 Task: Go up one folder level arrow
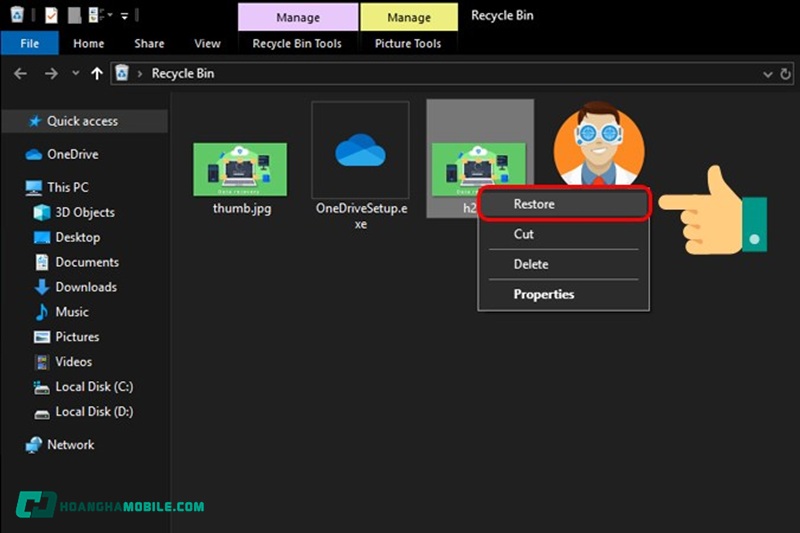pyautogui.click(x=97, y=73)
